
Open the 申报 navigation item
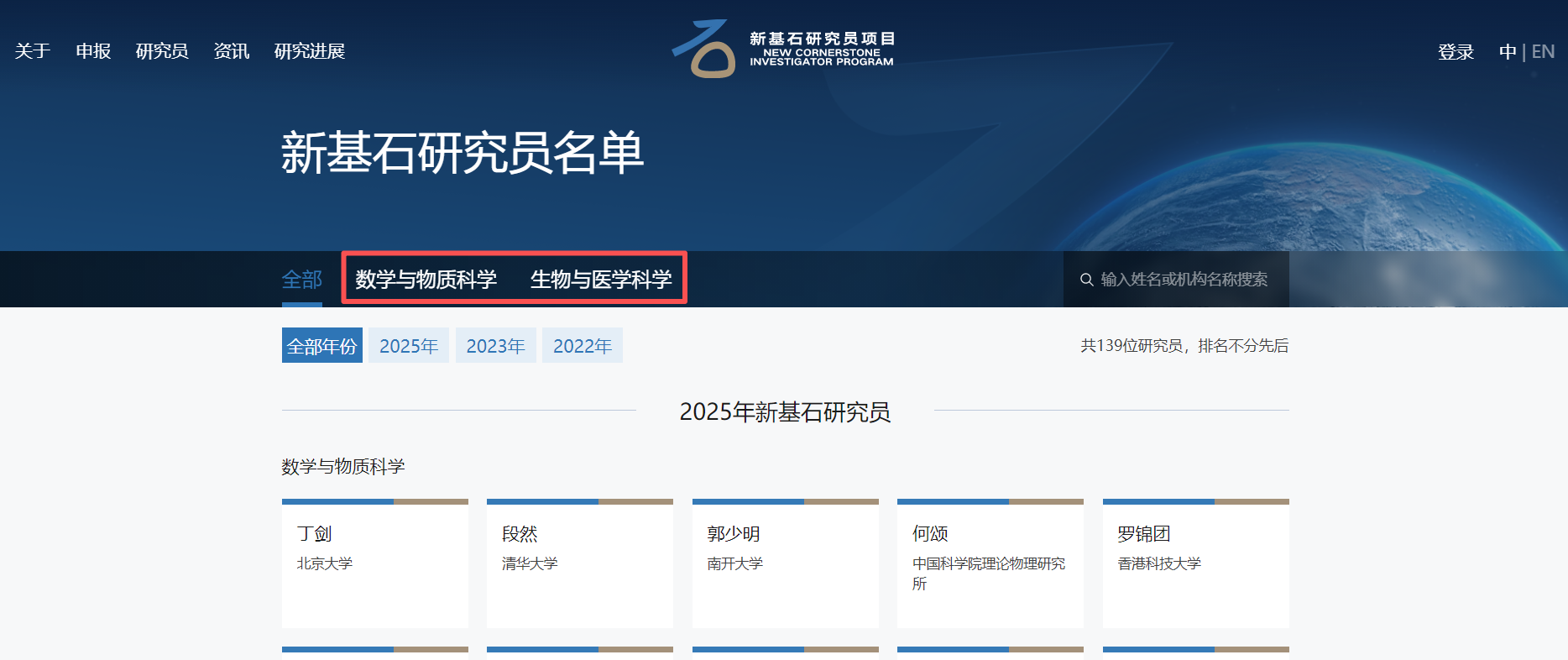click(93, 51)
